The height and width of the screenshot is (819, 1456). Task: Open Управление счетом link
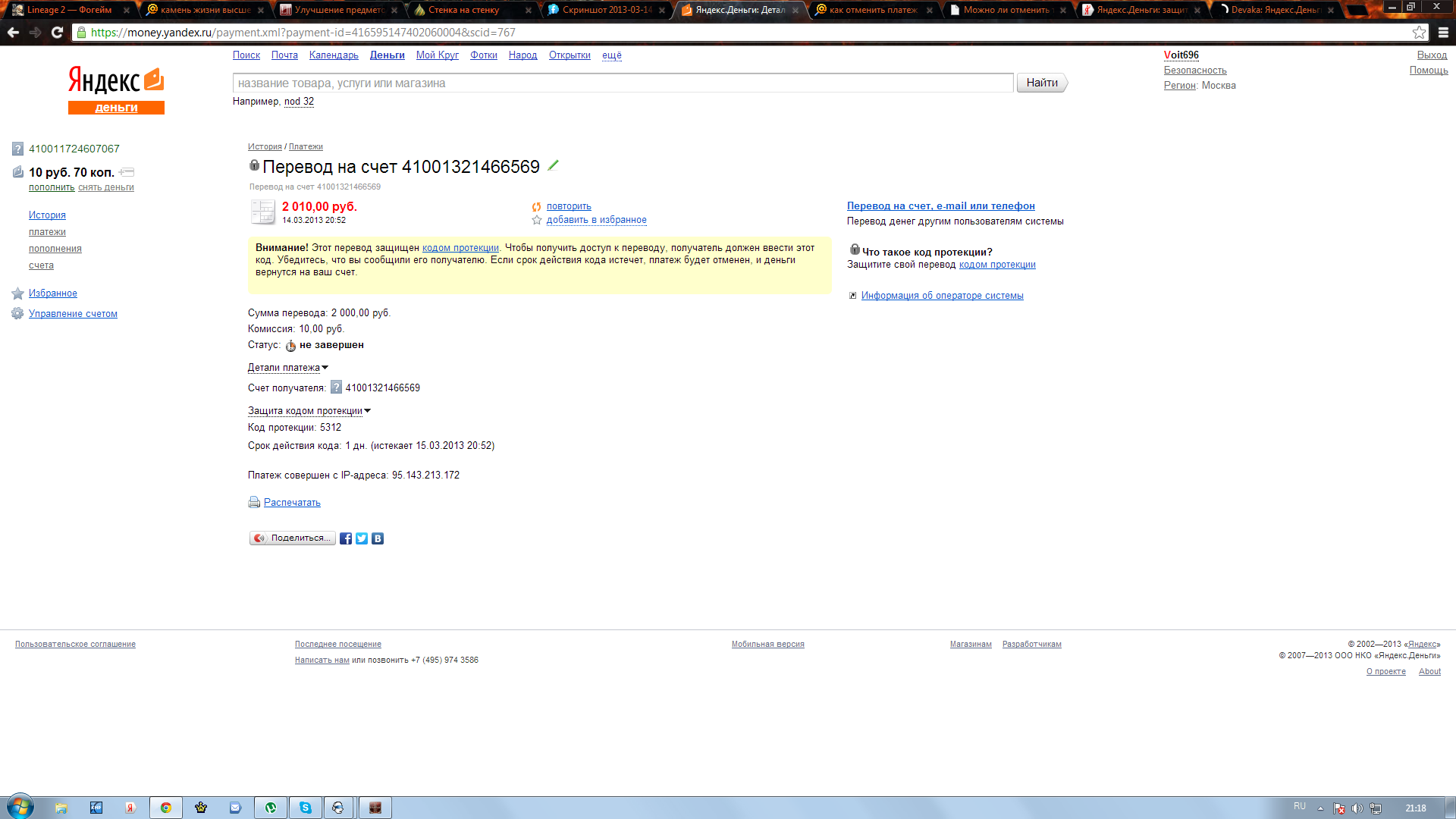73,314
